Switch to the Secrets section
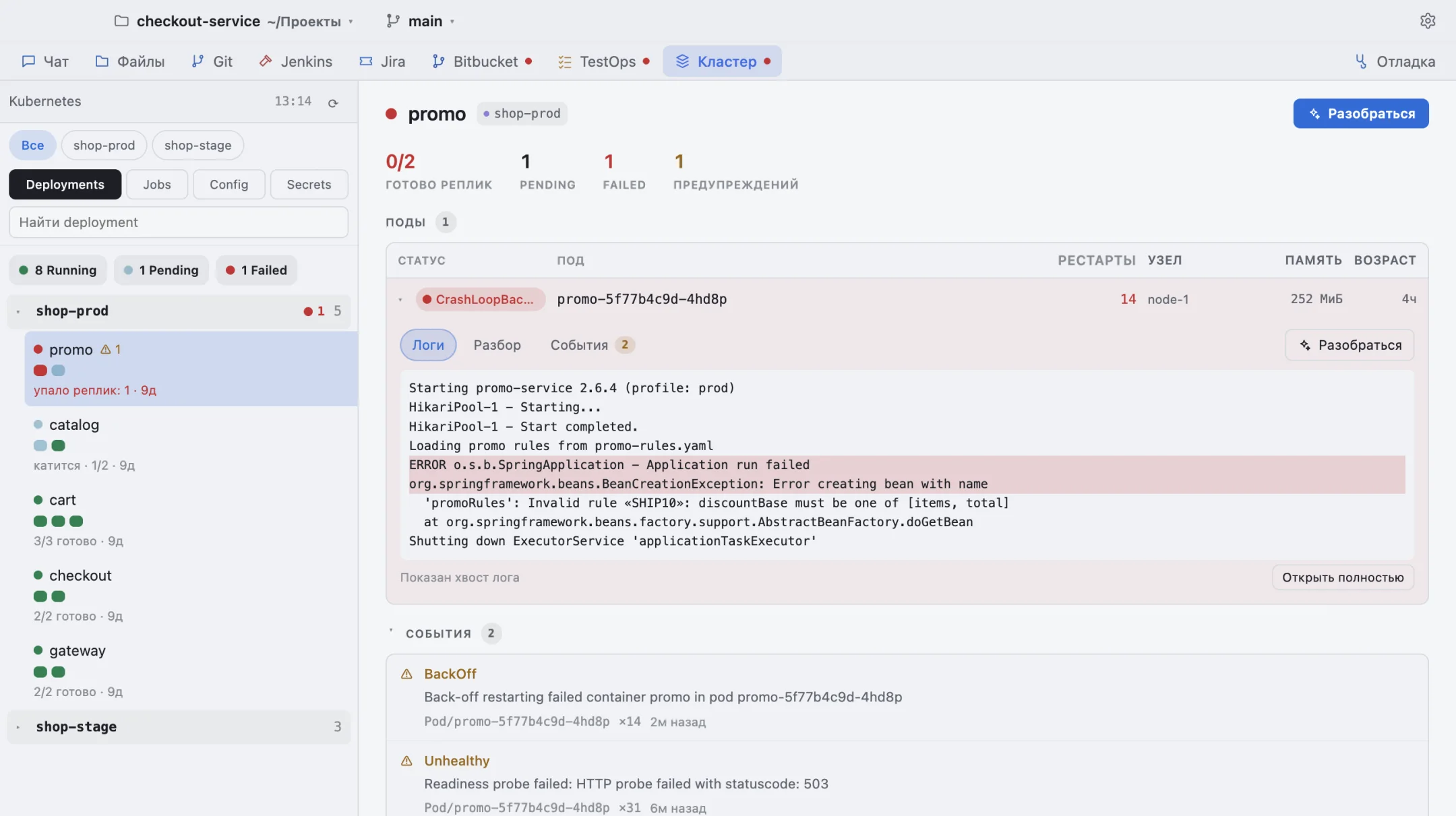Image resolution: width=1456 pixels, height=816 pixels. pyautogui.click(x=309, y=185)
